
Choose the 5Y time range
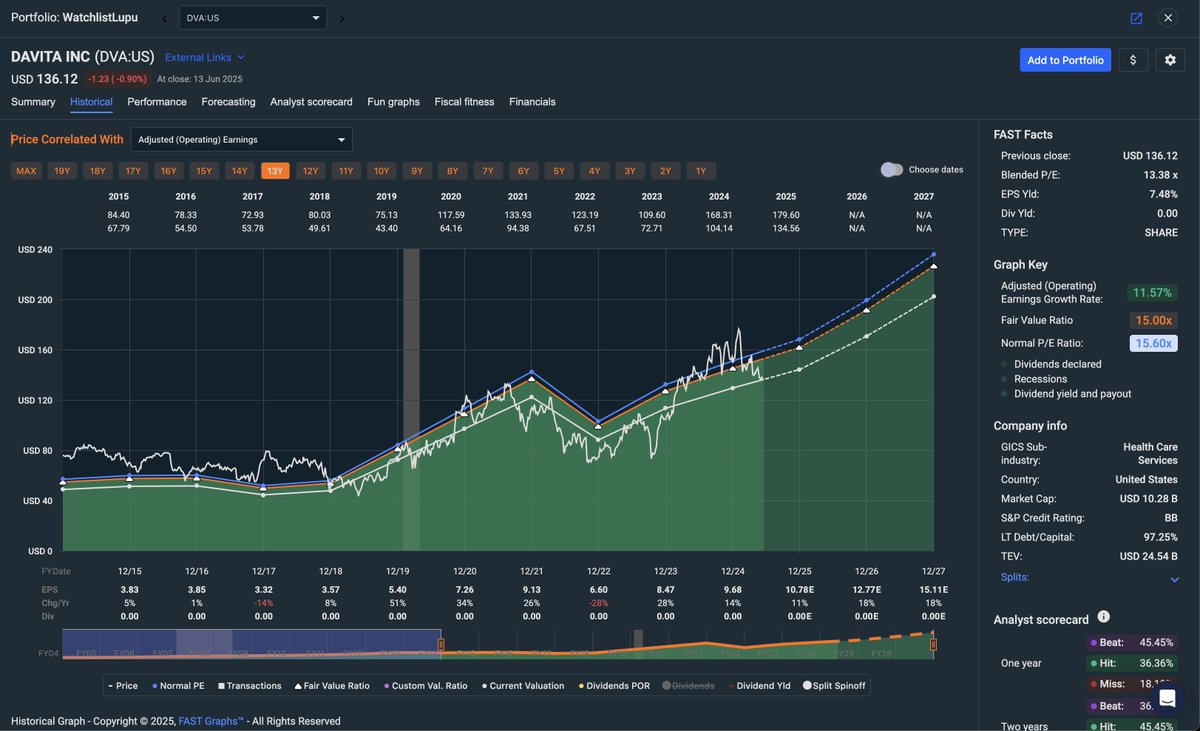559,171
